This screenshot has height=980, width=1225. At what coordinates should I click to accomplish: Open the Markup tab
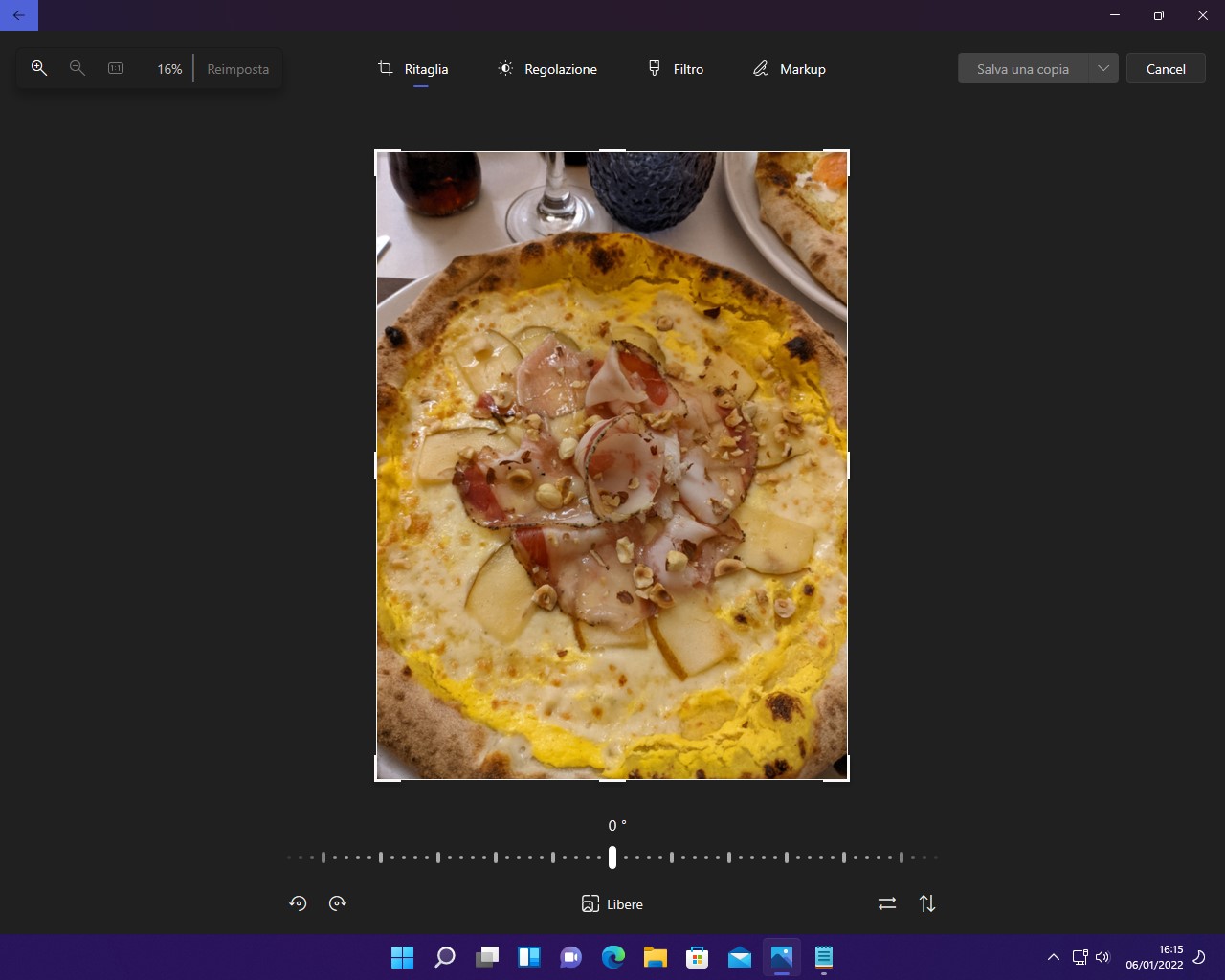pos(790,69)
